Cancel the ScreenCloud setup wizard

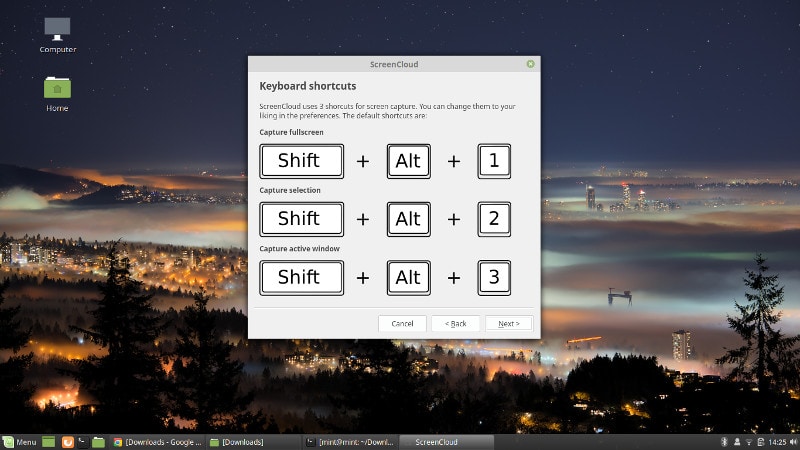click(402, 324)
